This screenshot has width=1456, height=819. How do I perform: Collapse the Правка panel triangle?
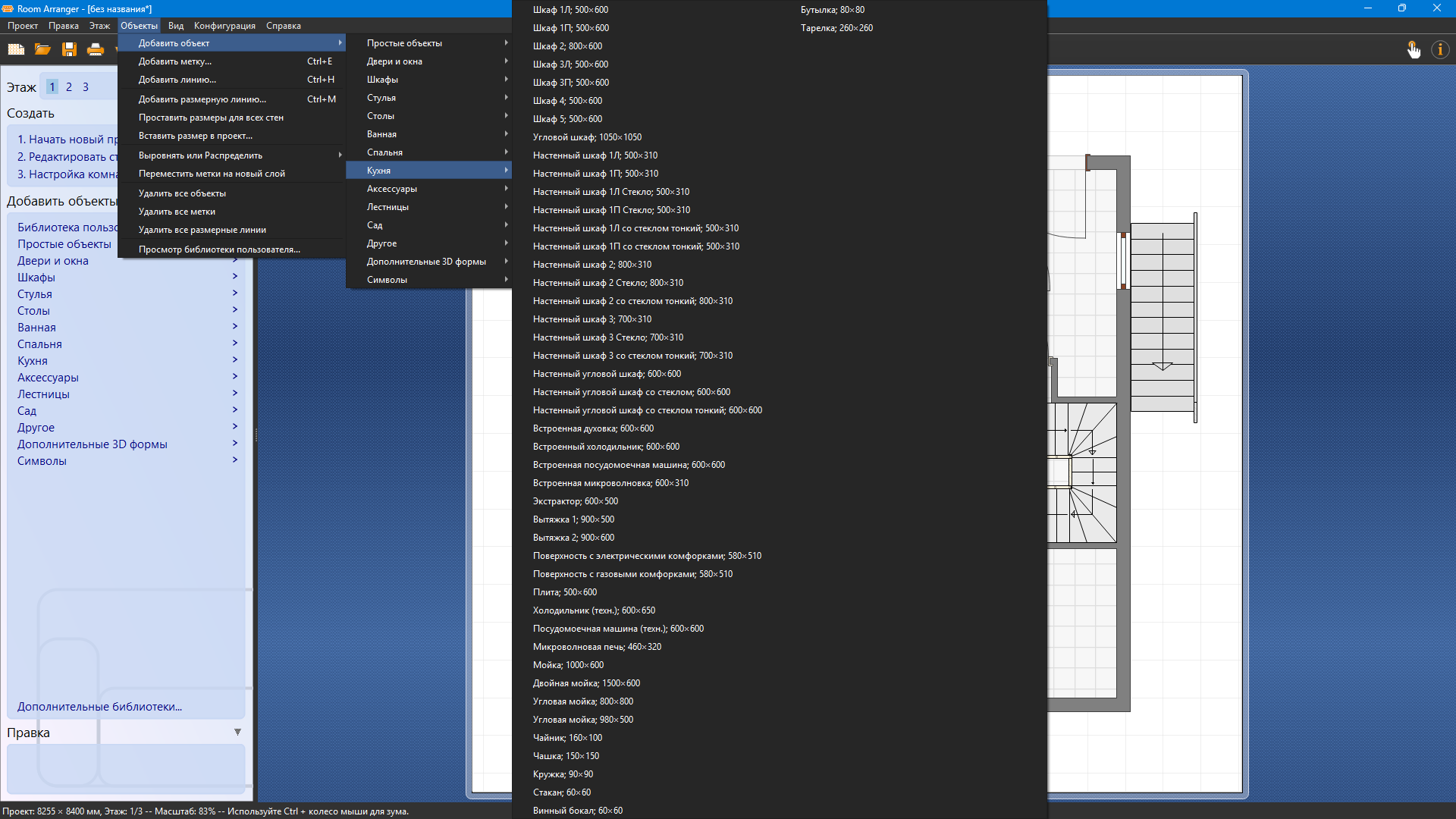pos(237,733)
